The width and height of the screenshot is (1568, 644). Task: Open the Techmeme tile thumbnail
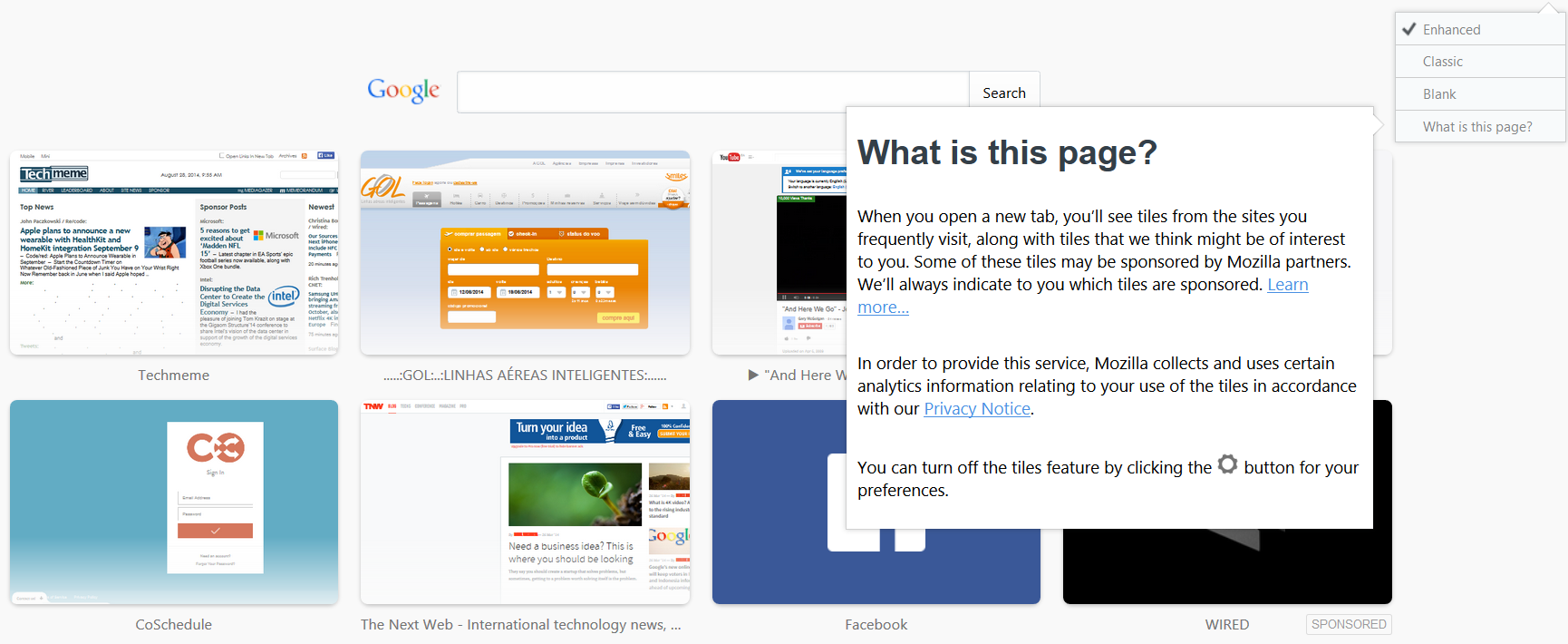click(x=174, y=252)
